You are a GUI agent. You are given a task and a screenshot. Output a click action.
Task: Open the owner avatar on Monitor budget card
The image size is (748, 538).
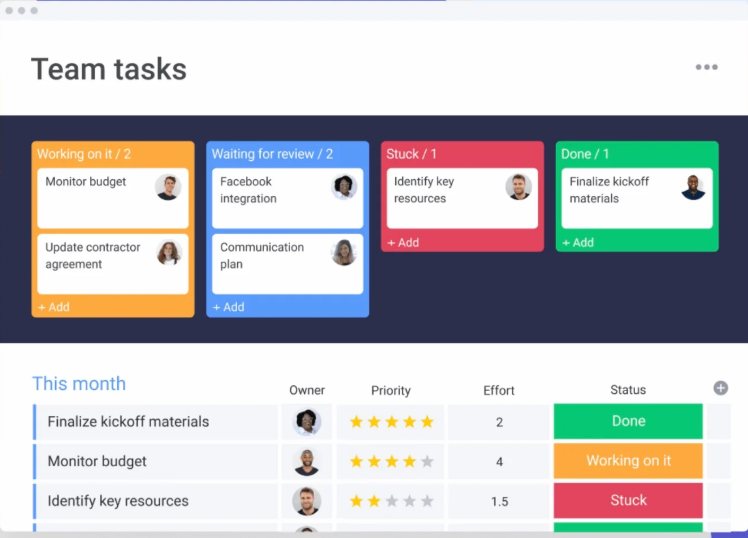pos(168,187)
